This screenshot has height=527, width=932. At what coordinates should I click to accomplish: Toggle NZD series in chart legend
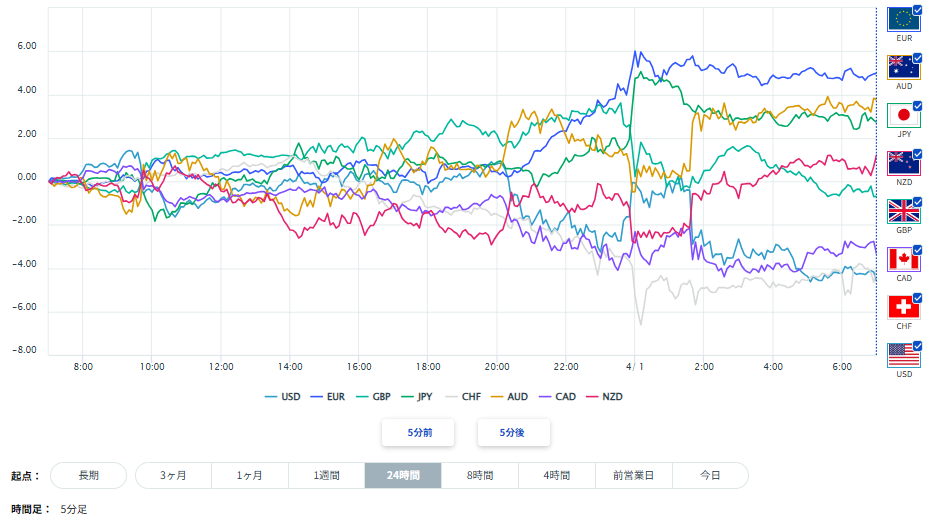point(604,397)
